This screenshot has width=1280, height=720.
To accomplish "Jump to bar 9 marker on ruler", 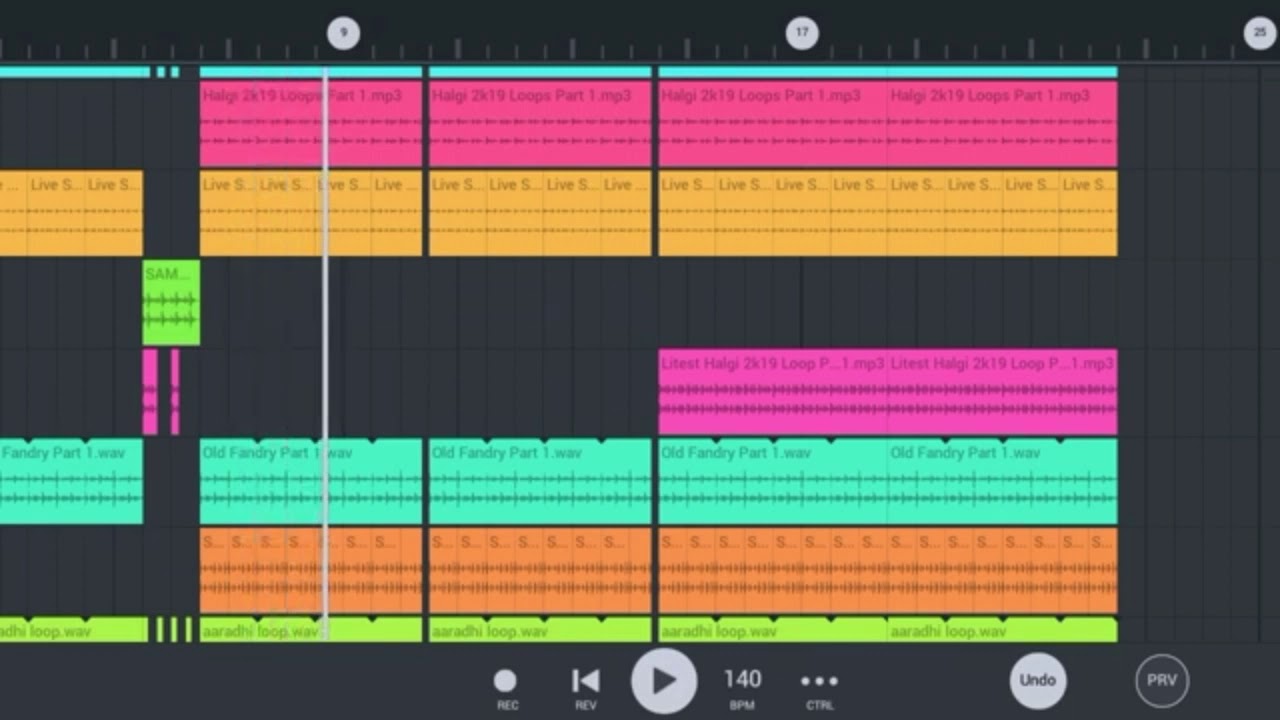I will [x=343, y=33].
